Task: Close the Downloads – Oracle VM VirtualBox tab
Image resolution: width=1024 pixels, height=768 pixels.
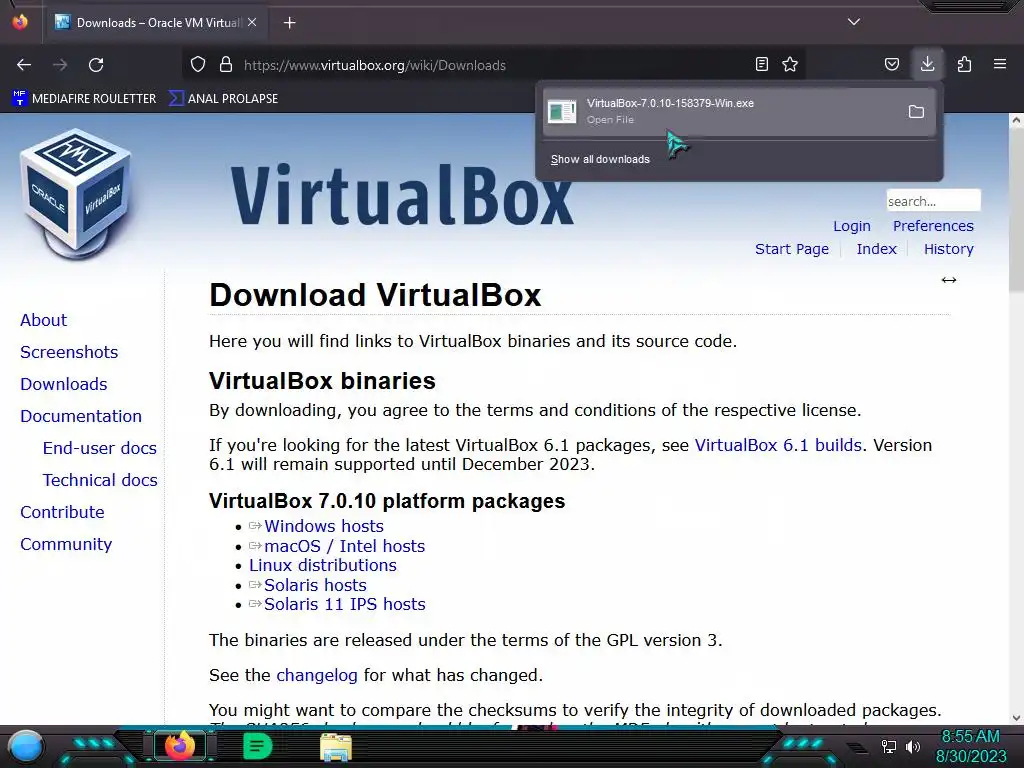Action: (x=252, y=22)
